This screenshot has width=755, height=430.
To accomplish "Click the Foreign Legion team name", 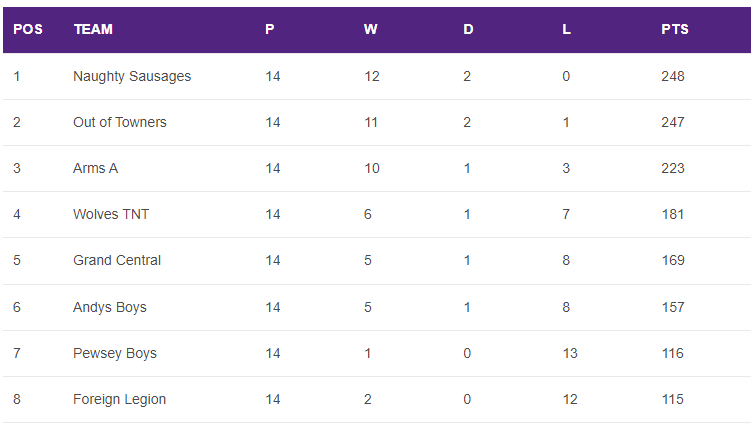I will coord(120,399).
